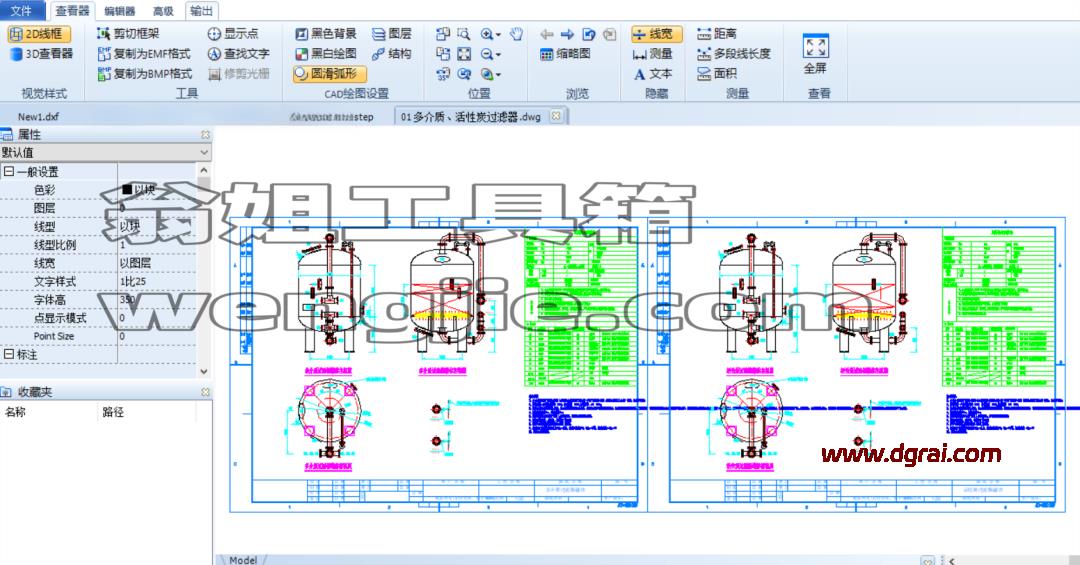Click the zoom in magnifier icon

point(486,34)
